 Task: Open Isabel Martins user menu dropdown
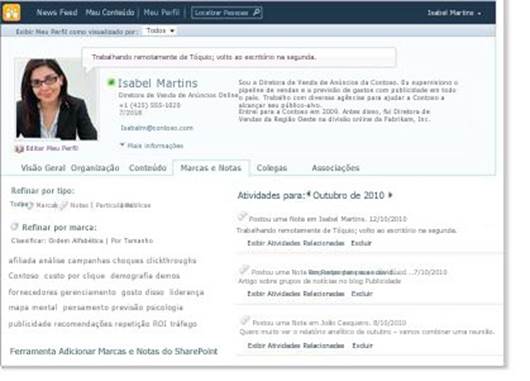(454, 13)
